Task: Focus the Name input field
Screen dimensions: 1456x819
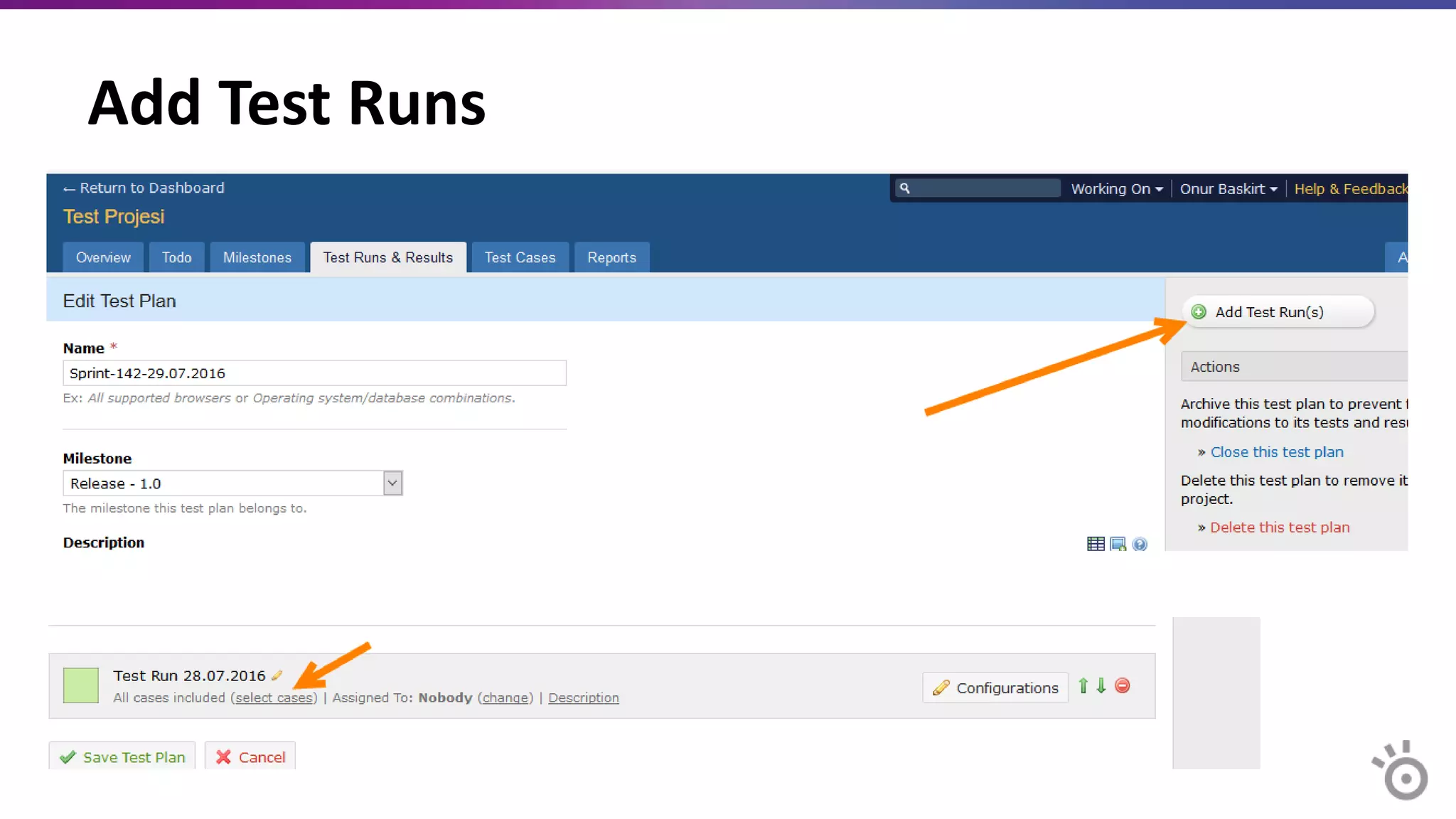Action: [x=314, y=373]
